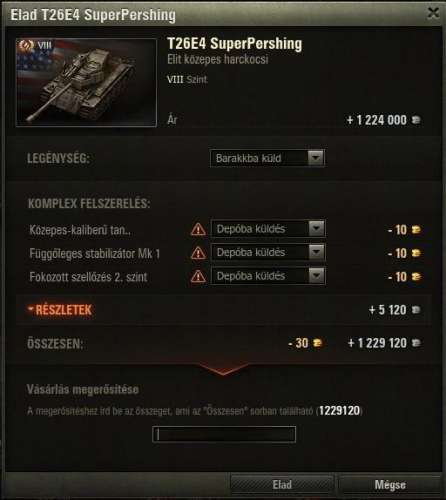Click warning icon beside Fokozott szellőzés
Image resolution: width=446 pixels, height=500 pixels.
[198, 276]
